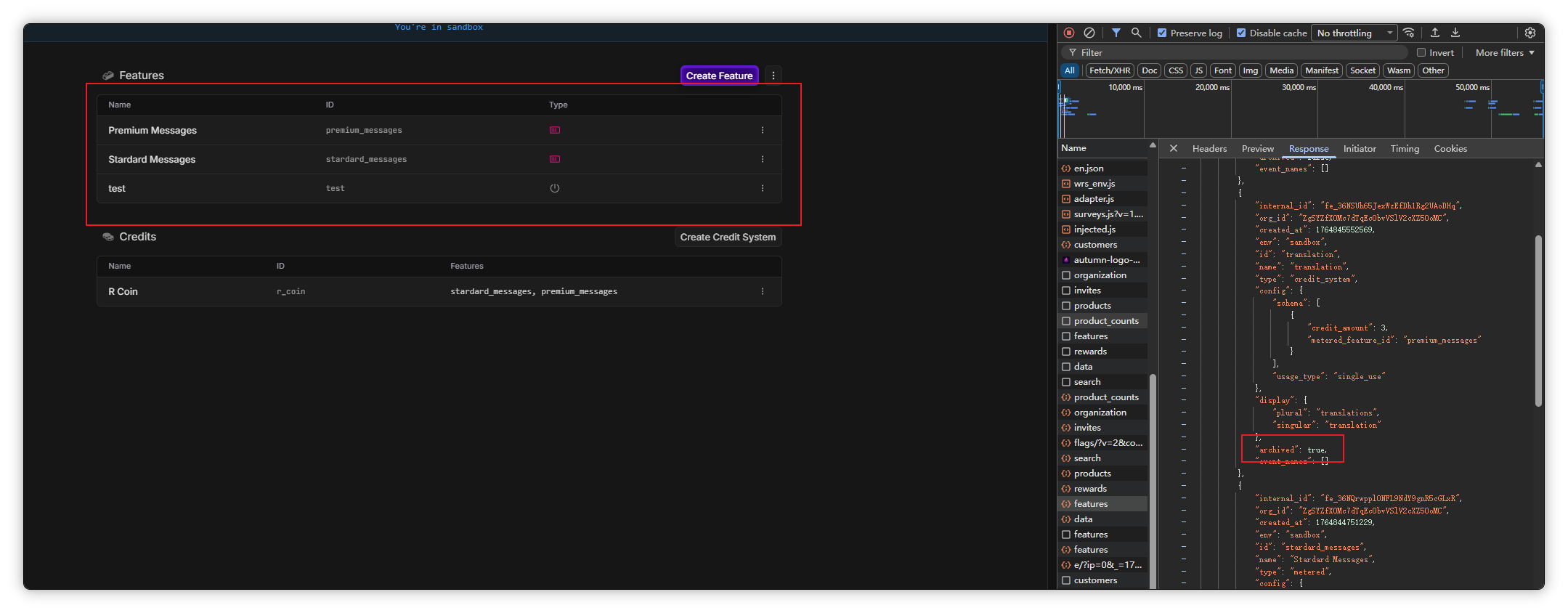Open kebab menu beside Create Feature
The height and width of the screenshot is (613, 1568).
pyautogui.click(x=773, y=76)
